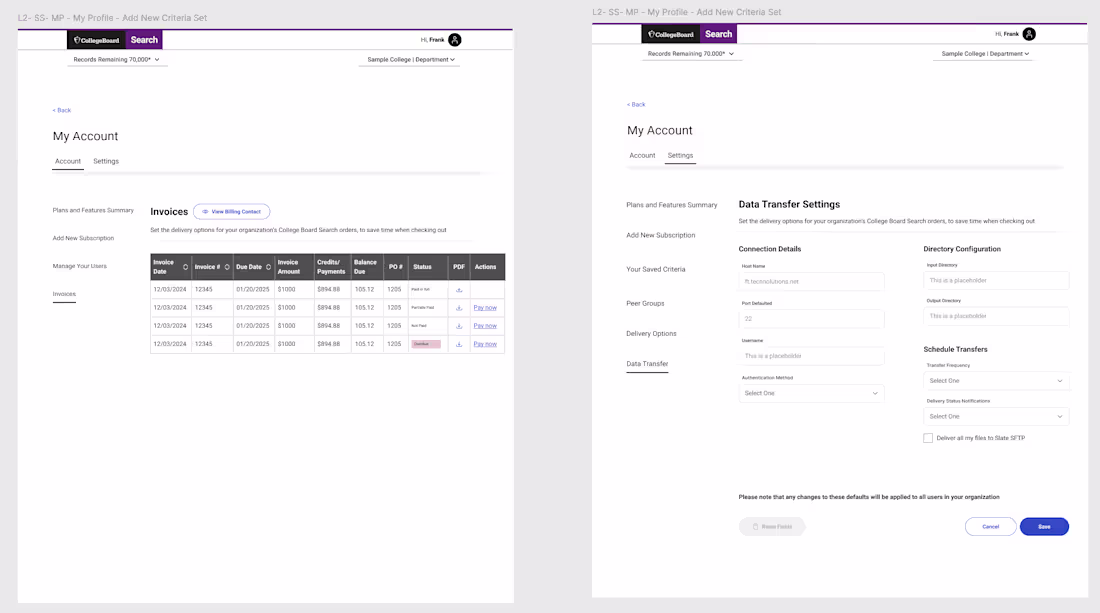Open Sample College Department selector in left mockup
The image size is (1100, 613).
pos(411,60)
